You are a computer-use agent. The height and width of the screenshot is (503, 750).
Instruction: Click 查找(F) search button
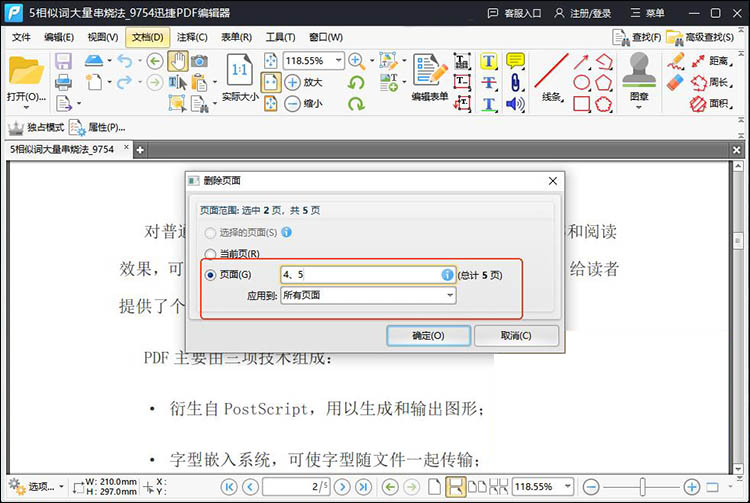637,37
